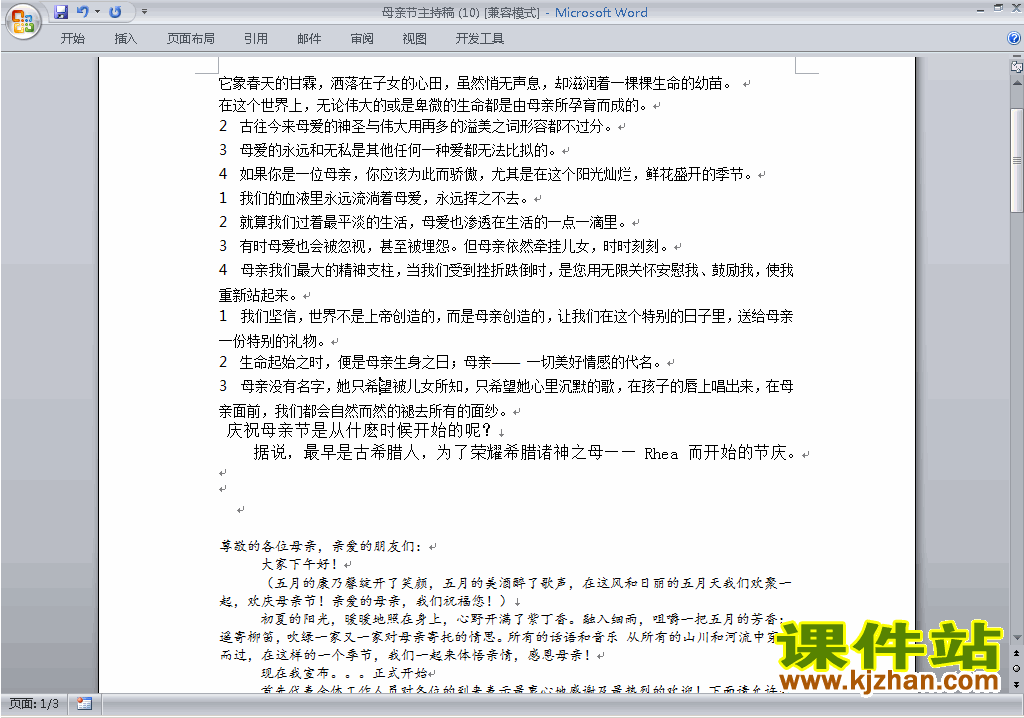Viewport: 1024px width, 718px height.
Task: Open the 开始 ribbon tab
Action: 72,39
